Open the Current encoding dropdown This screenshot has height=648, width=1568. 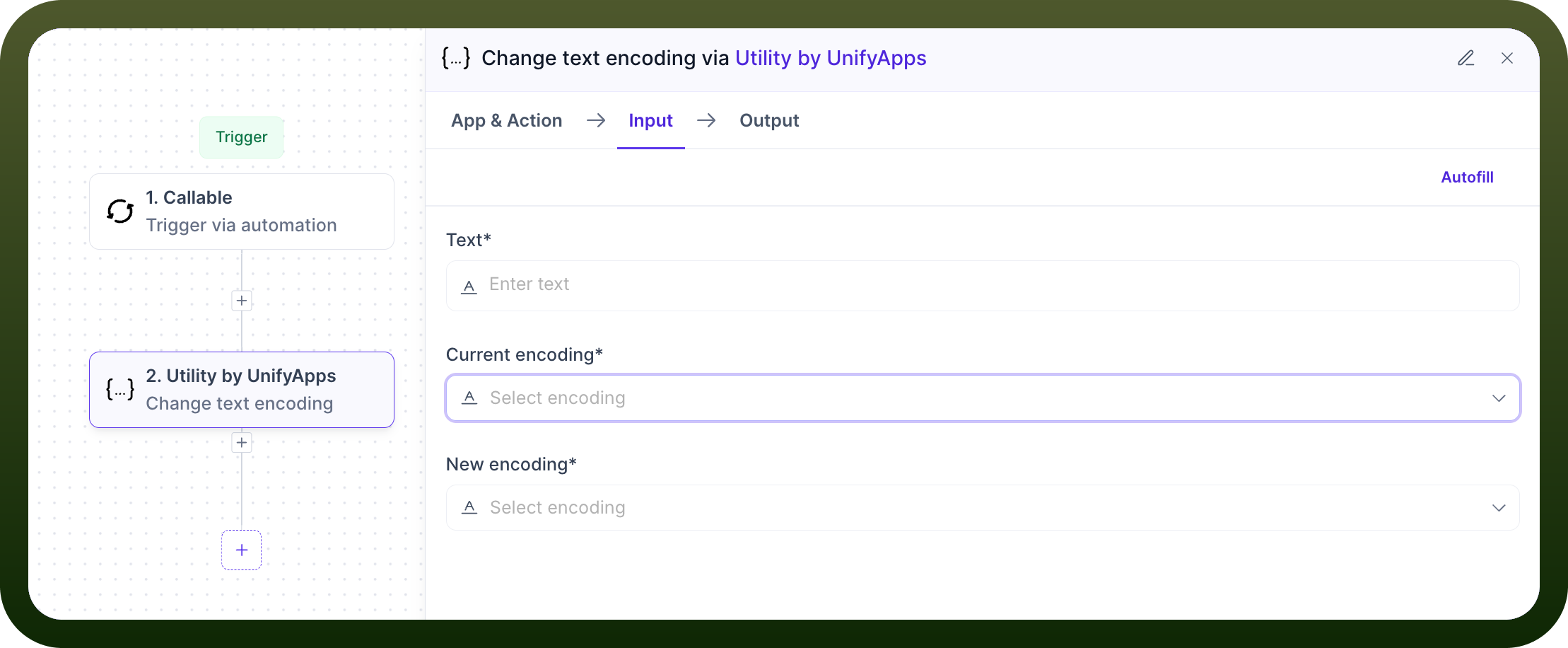click(983, 398)
